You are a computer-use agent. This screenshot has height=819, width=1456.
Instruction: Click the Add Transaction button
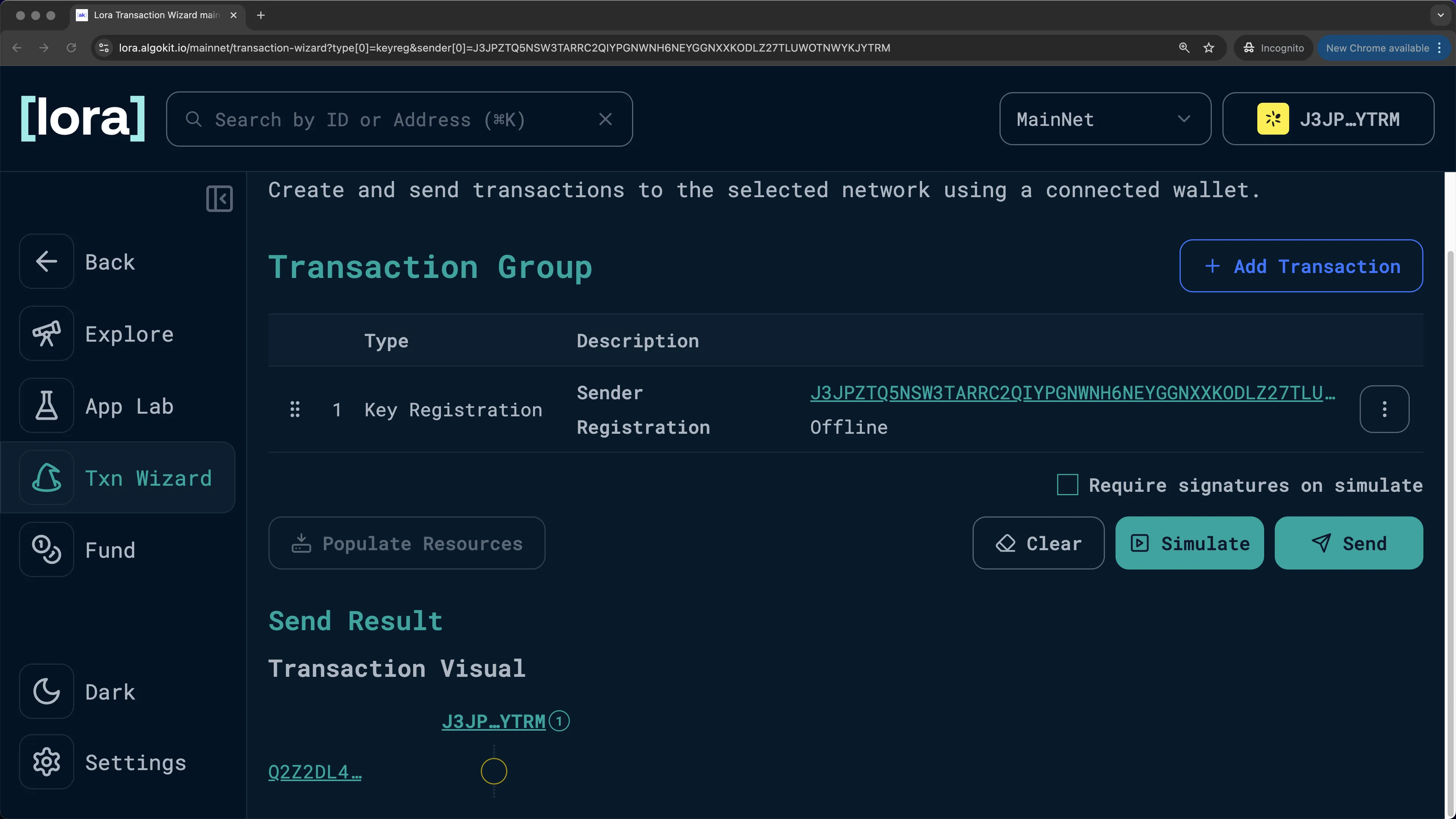(x=1301, y=266)
